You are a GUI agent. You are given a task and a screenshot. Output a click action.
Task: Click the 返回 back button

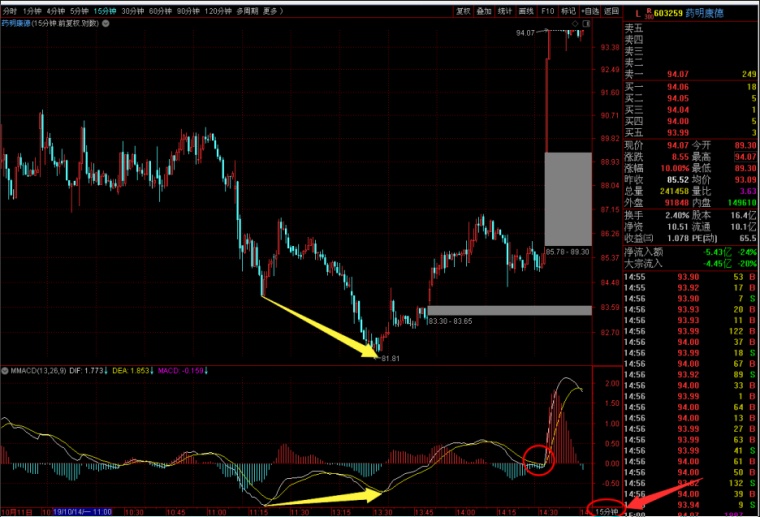coord(612,11)
